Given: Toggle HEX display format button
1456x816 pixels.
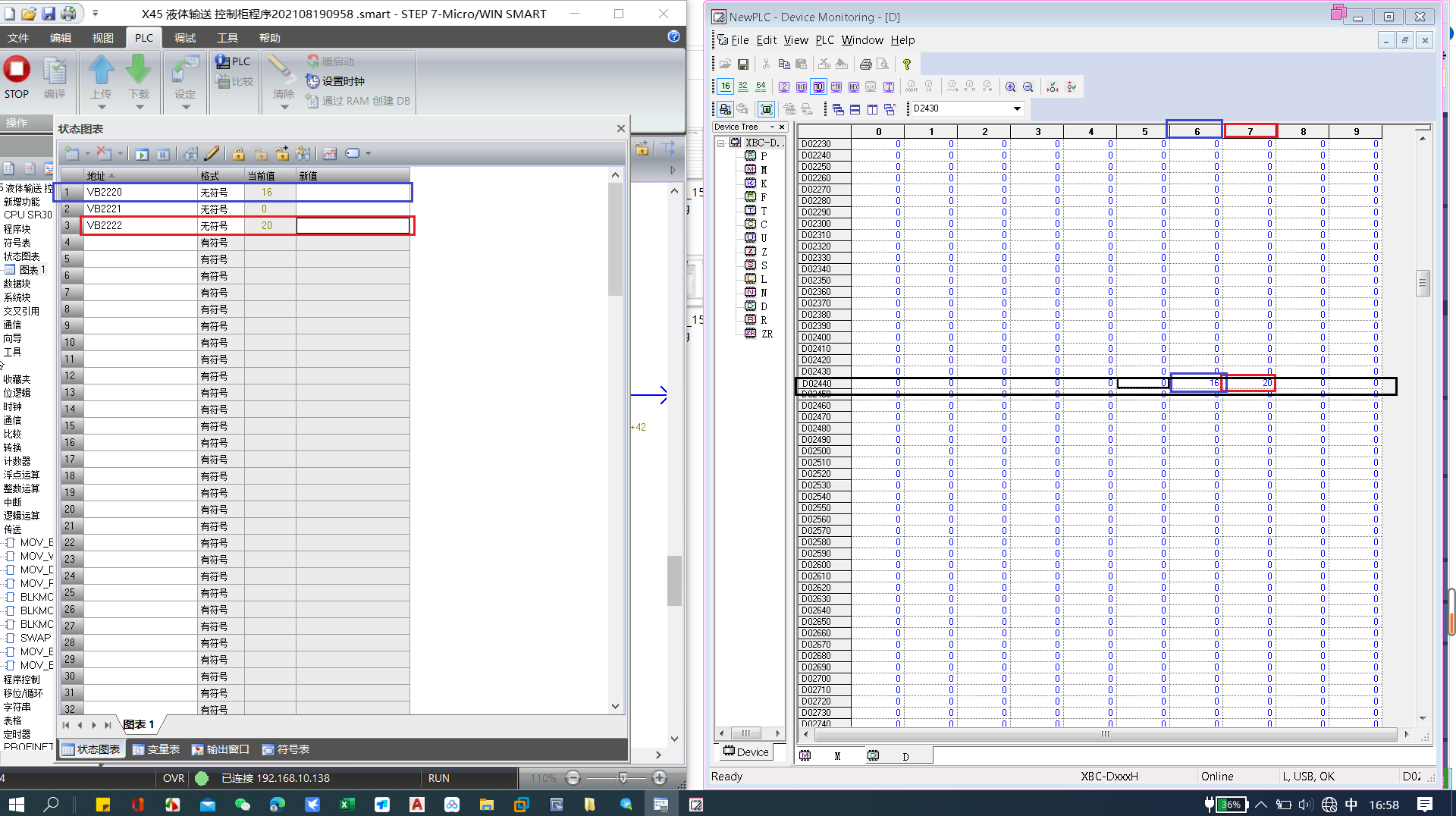Looking at the screenshot, I should tap(854, 87).
